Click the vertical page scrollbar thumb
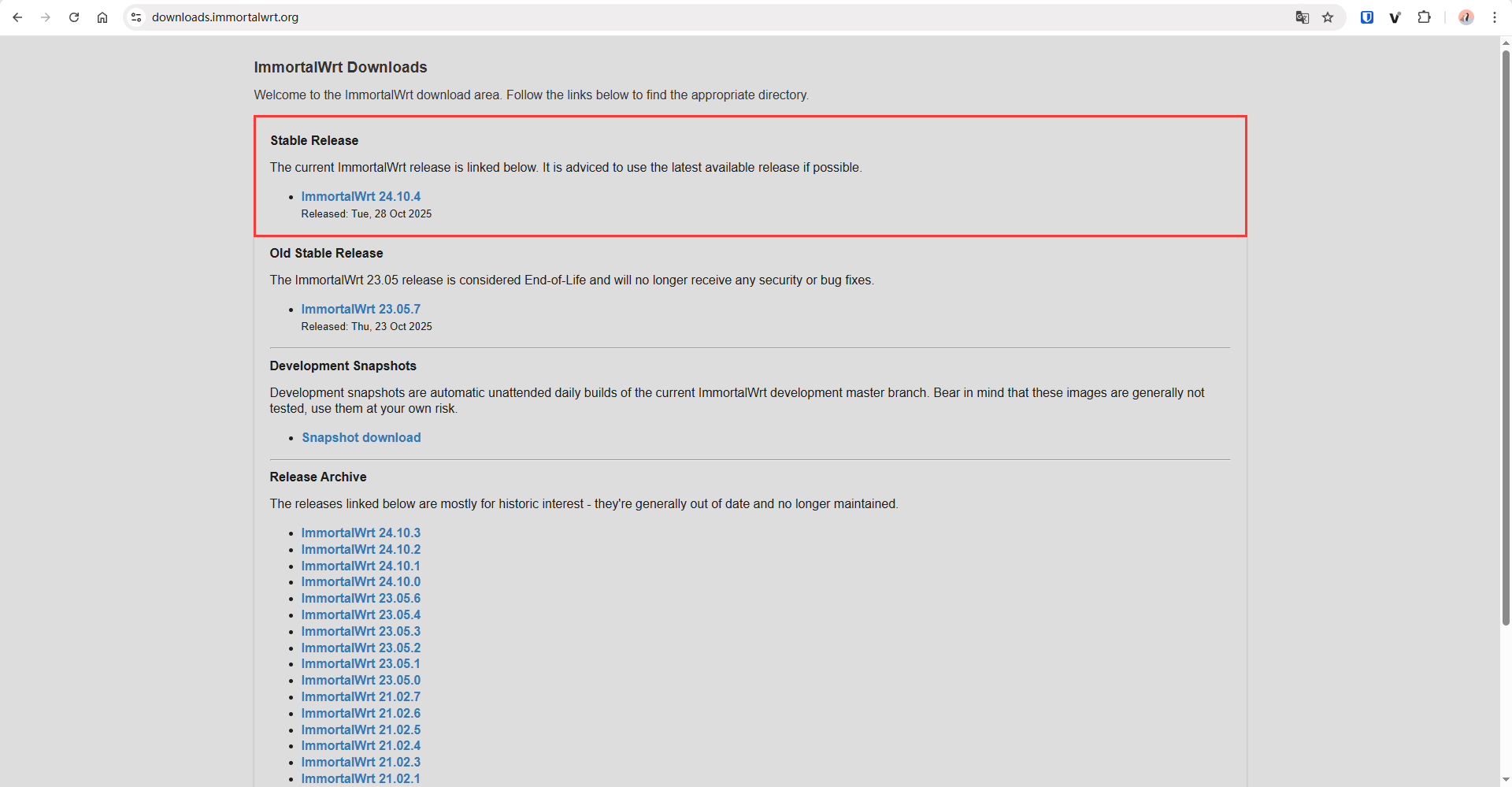The width and height of the screenshot is (1512, 787). pyautogui.click(x=1506, y=339)
